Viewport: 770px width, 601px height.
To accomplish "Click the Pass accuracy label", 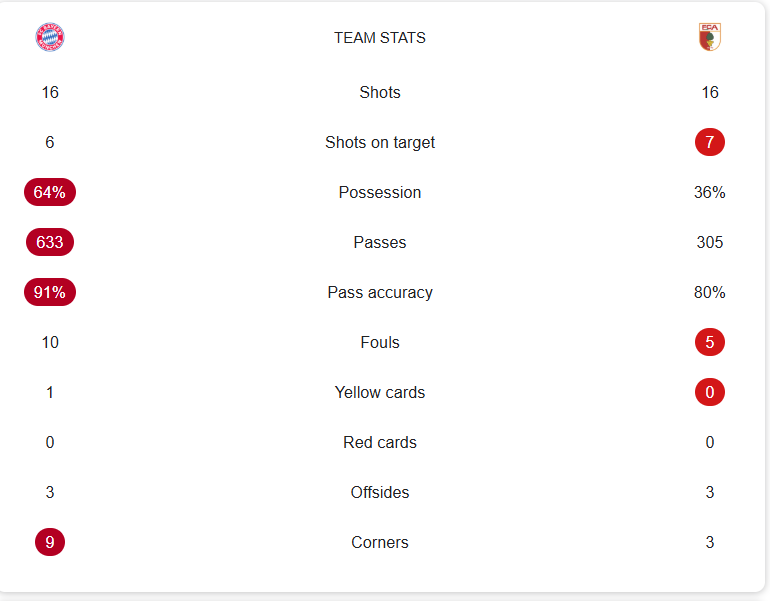I will (380, 292).
